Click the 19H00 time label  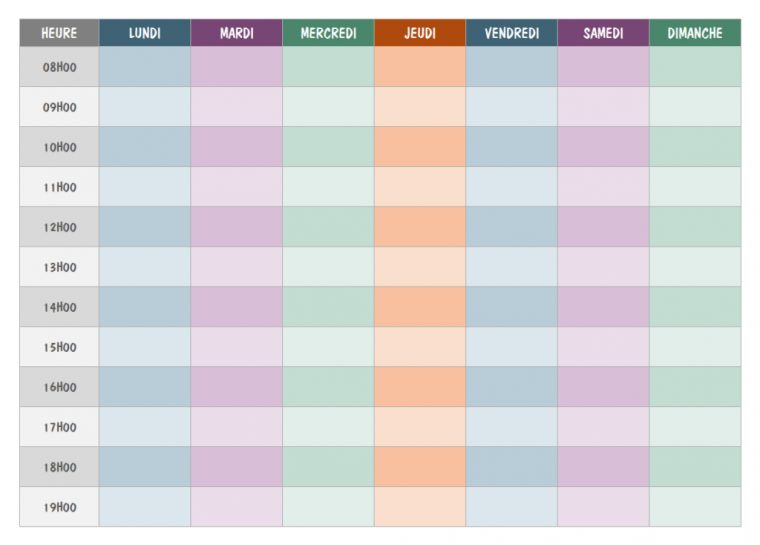tap(59, 507)
